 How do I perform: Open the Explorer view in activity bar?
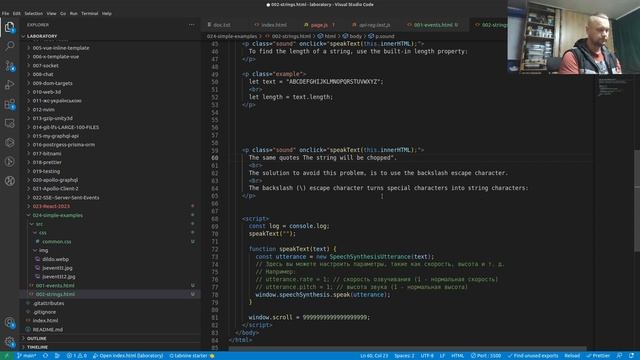tap(9, 27)
